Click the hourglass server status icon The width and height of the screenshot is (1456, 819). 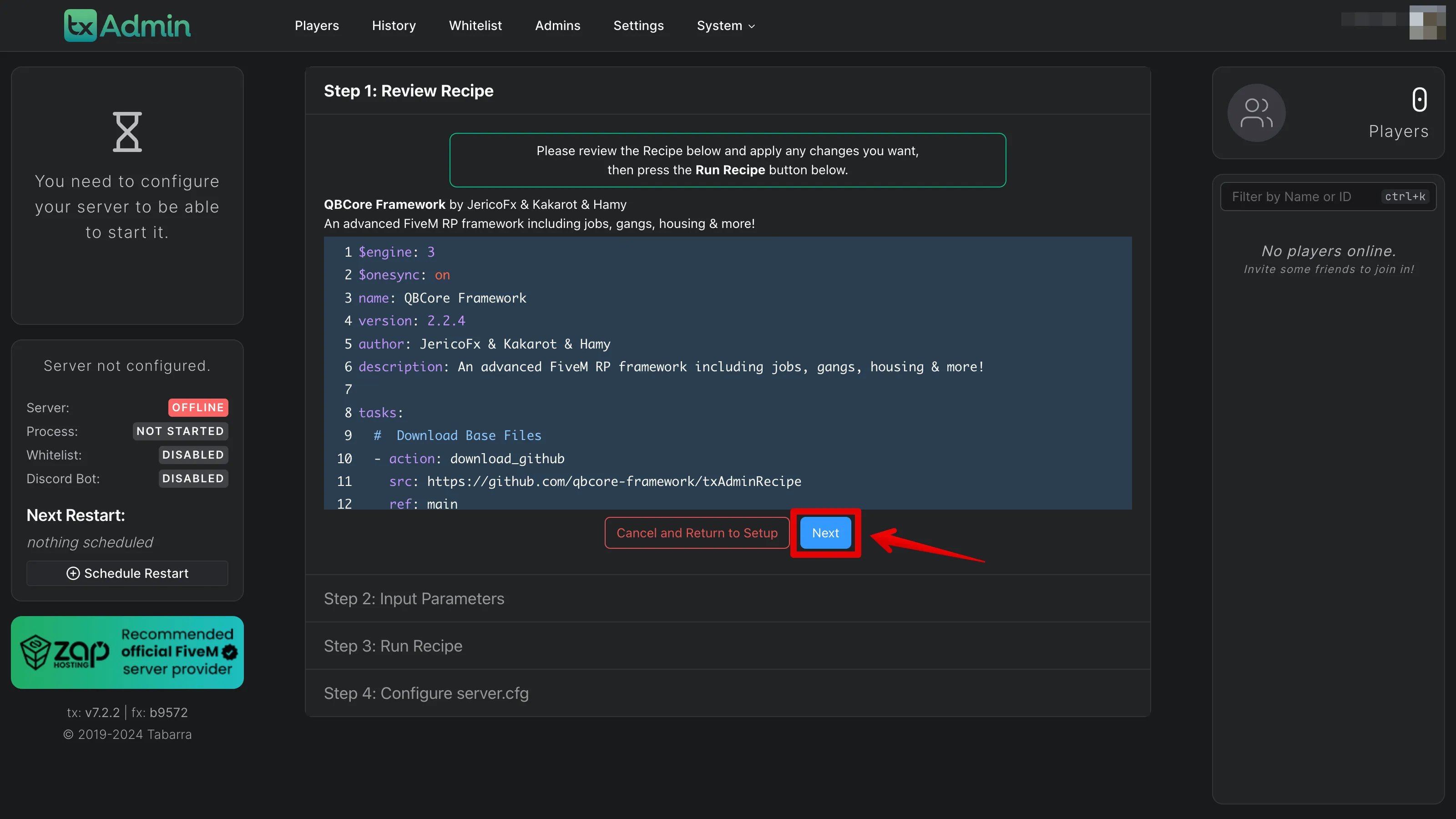point(127,131)
